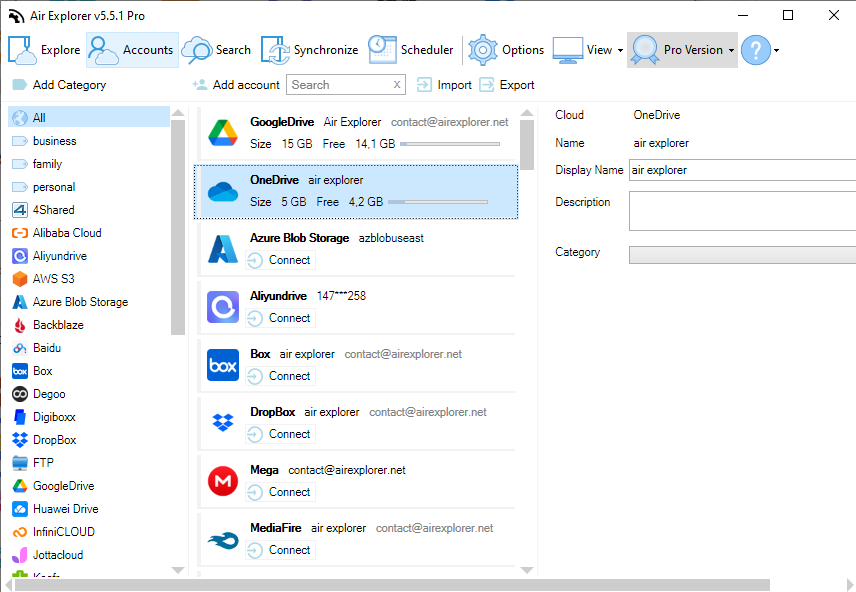Connect the Box account
Viewport: 856px width, 592px height.
point(281,376)
